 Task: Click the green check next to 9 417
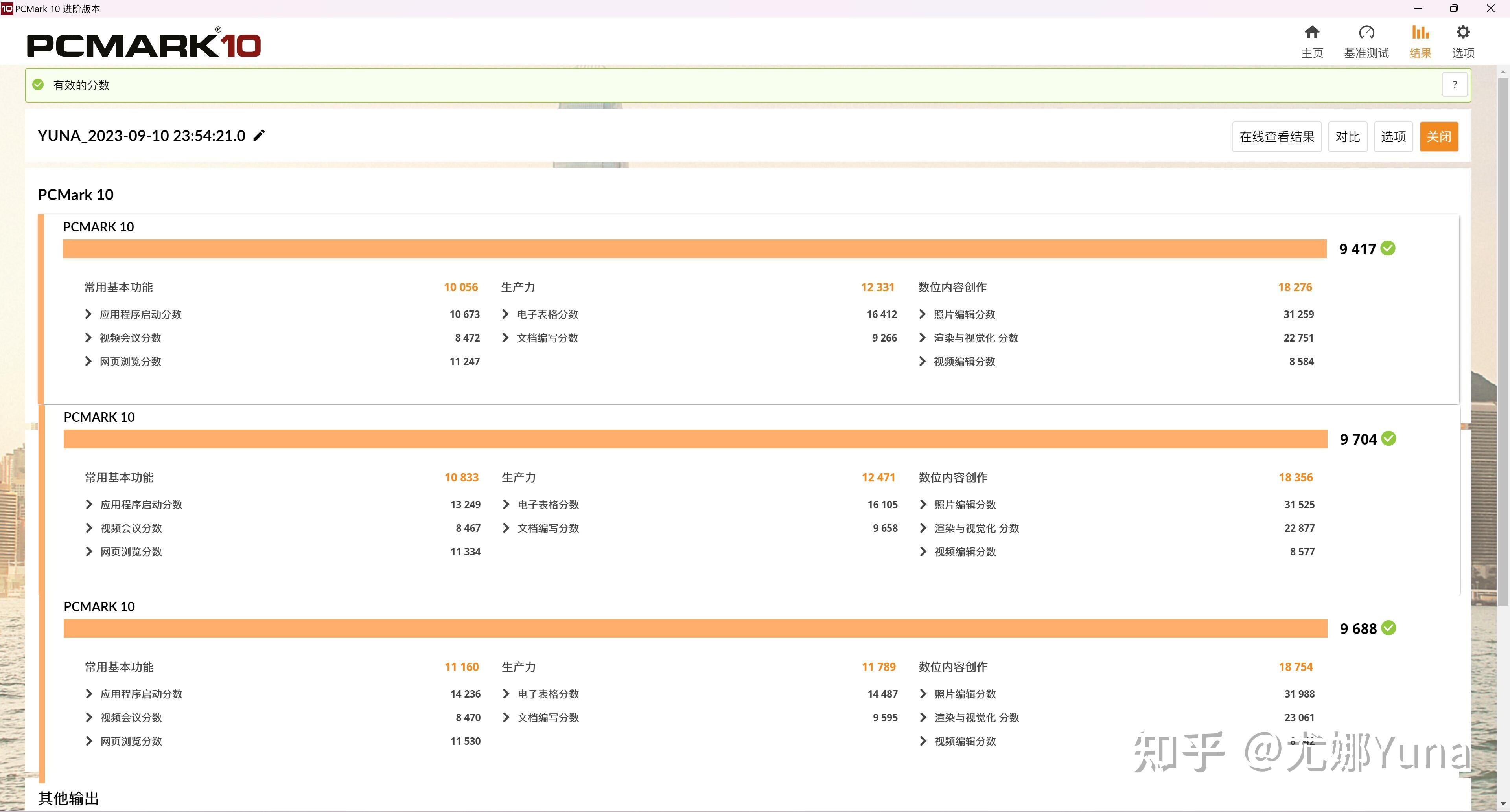1387,248
